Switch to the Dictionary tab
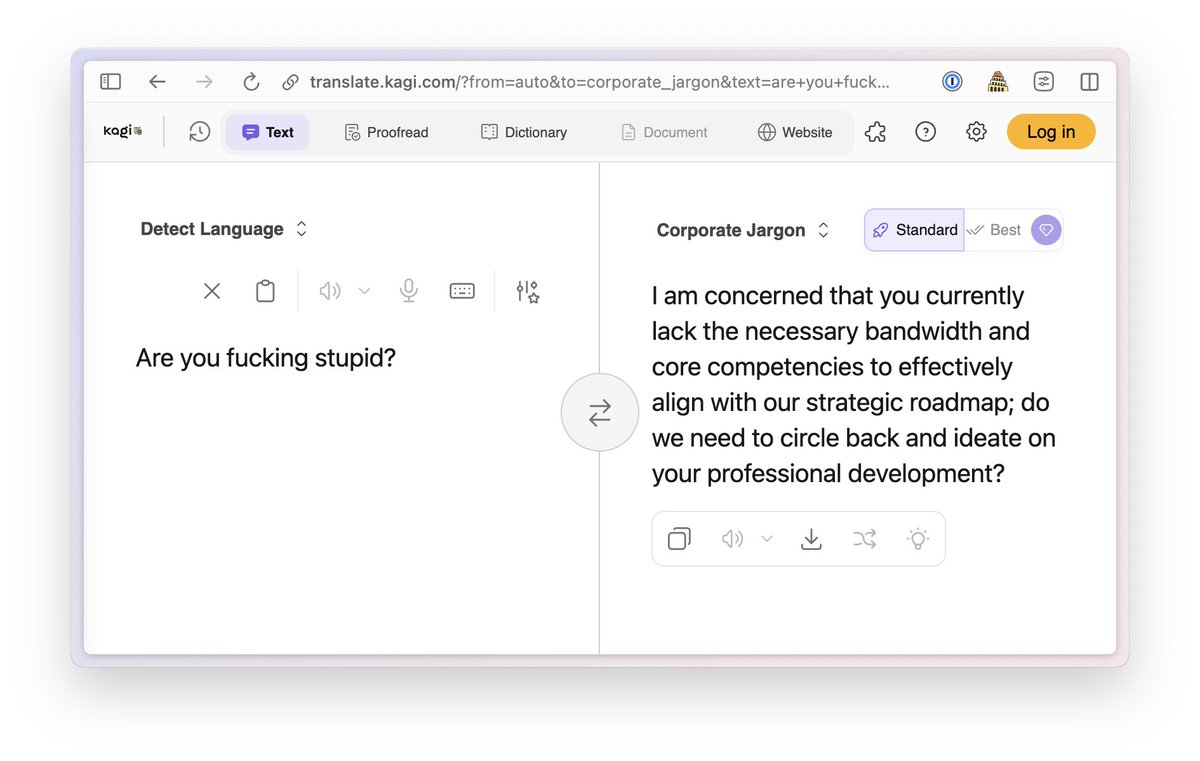Viewport: 1200px width, 761px height. [524, 132]
